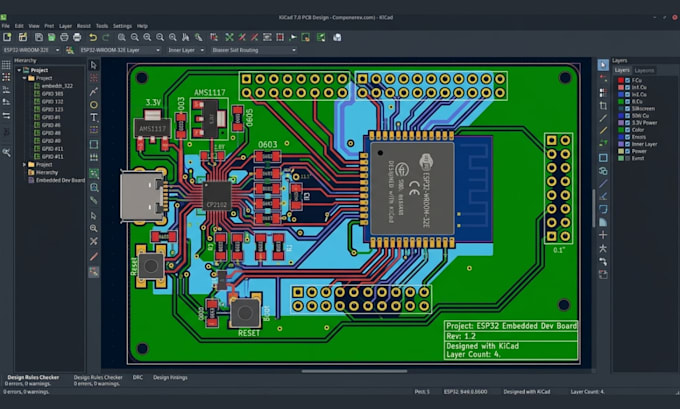The image size is (680, 409).
Task: Click the horizontal scrollbar under the PCB canvas
Action: click(x=354, y=371)
